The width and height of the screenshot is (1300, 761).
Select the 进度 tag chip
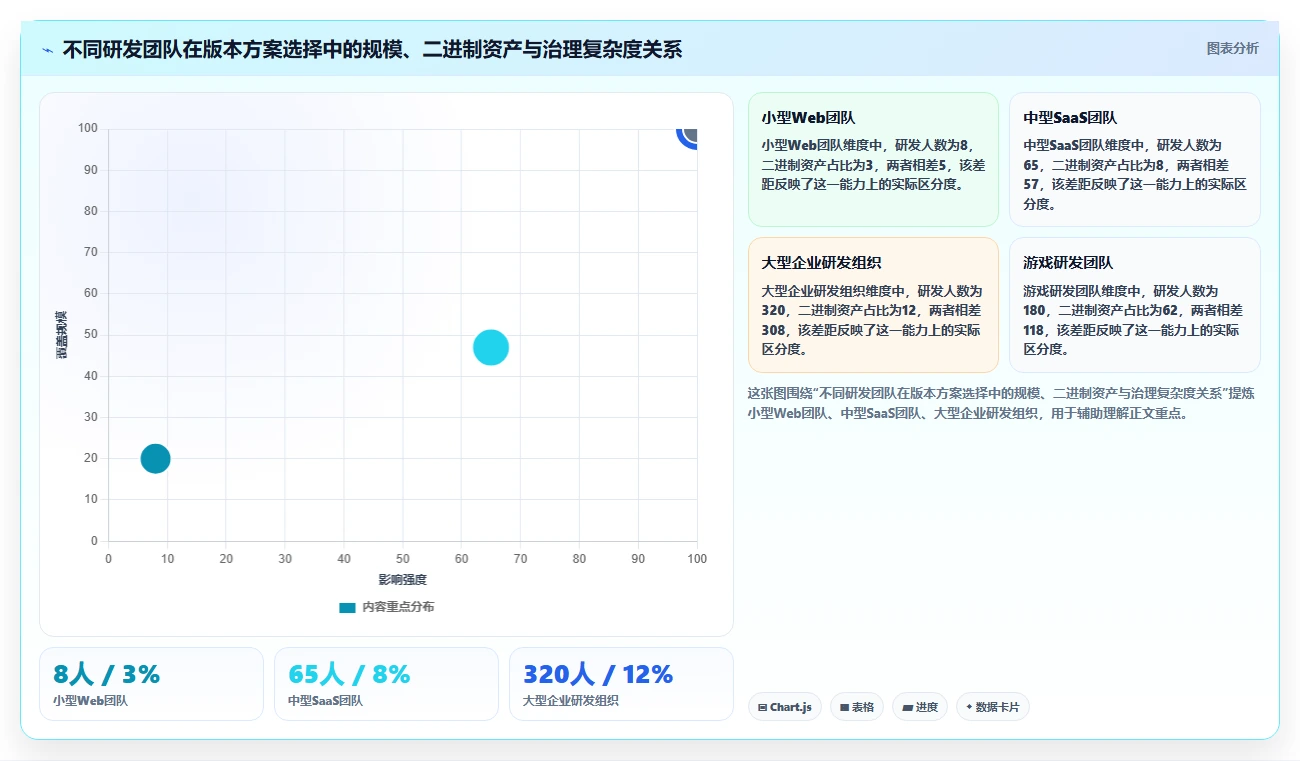coord(920,707)
